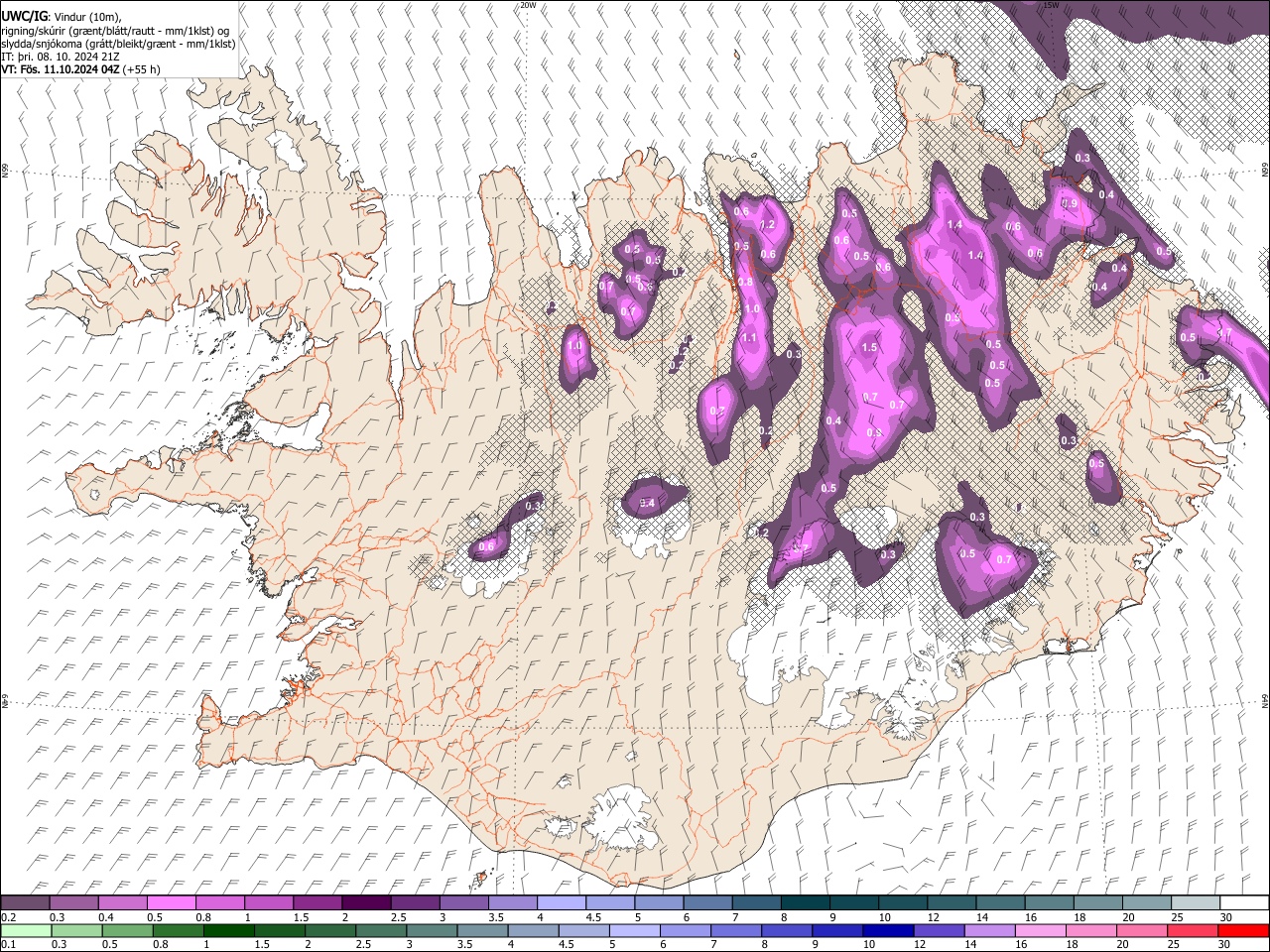
Task: Select the light periwinkle 4 swatch in upper legend
Action: pos(561,903)
